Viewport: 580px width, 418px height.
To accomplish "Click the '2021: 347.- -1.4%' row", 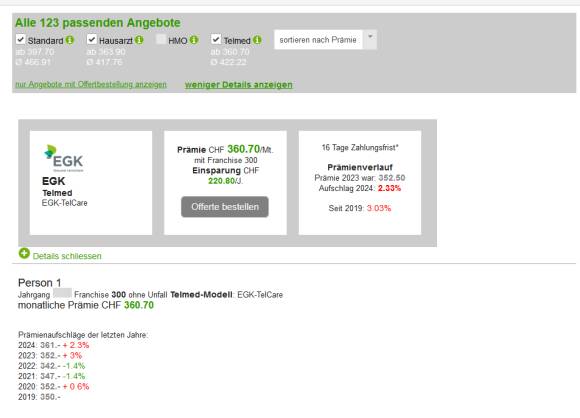I will (x=52, y=376).
